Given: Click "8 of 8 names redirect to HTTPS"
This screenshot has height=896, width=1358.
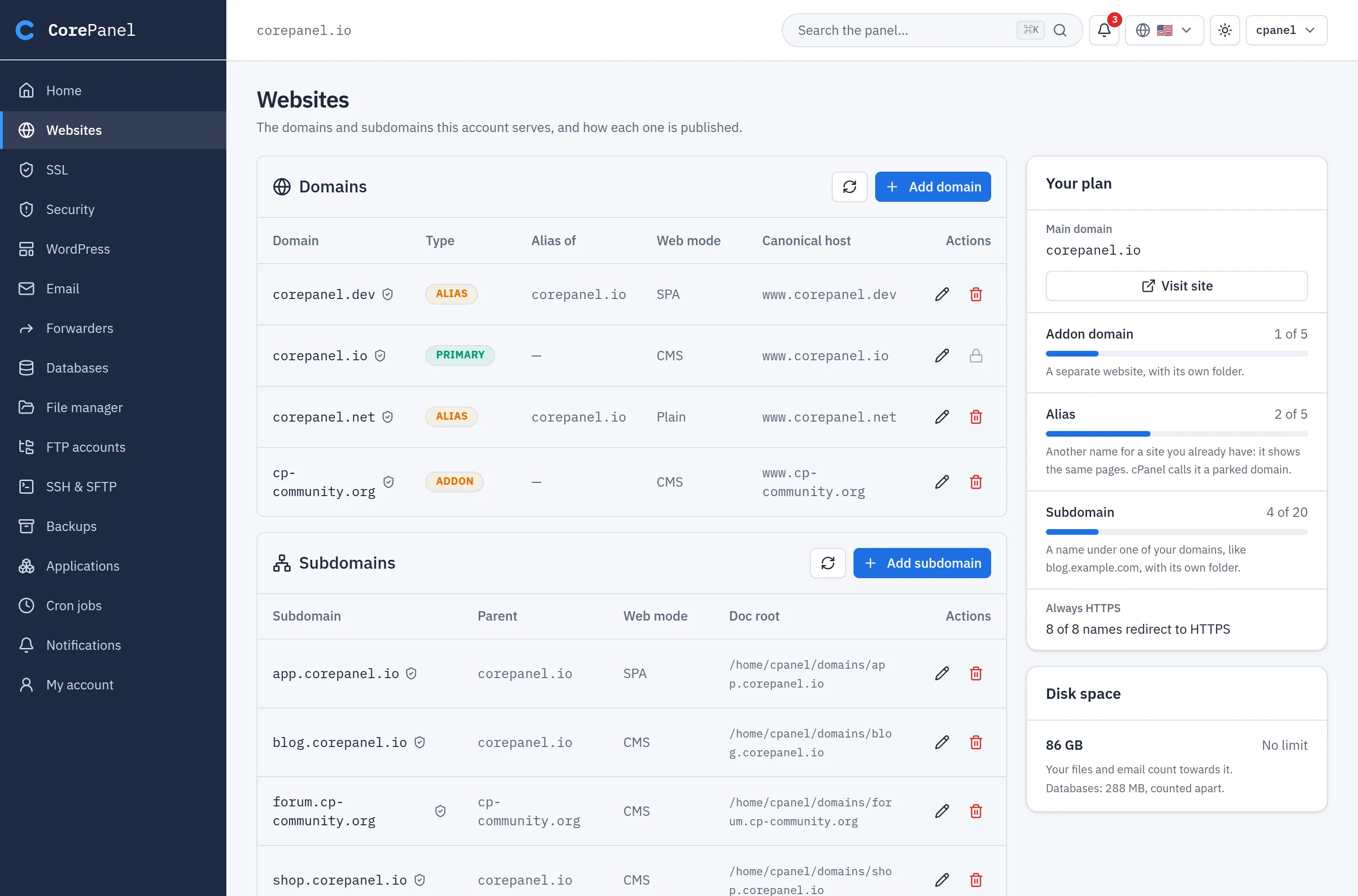Looking at the screenshot, I should (x=1137, y=629).
